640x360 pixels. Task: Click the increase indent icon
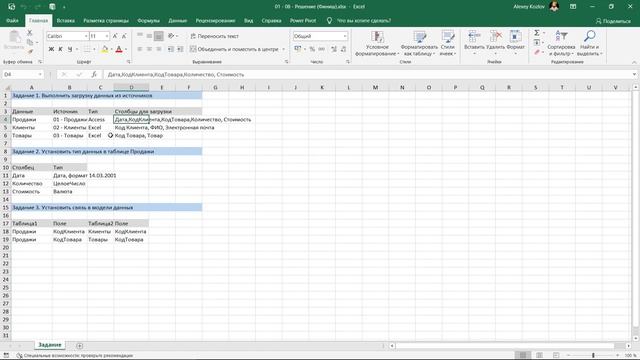180,49
